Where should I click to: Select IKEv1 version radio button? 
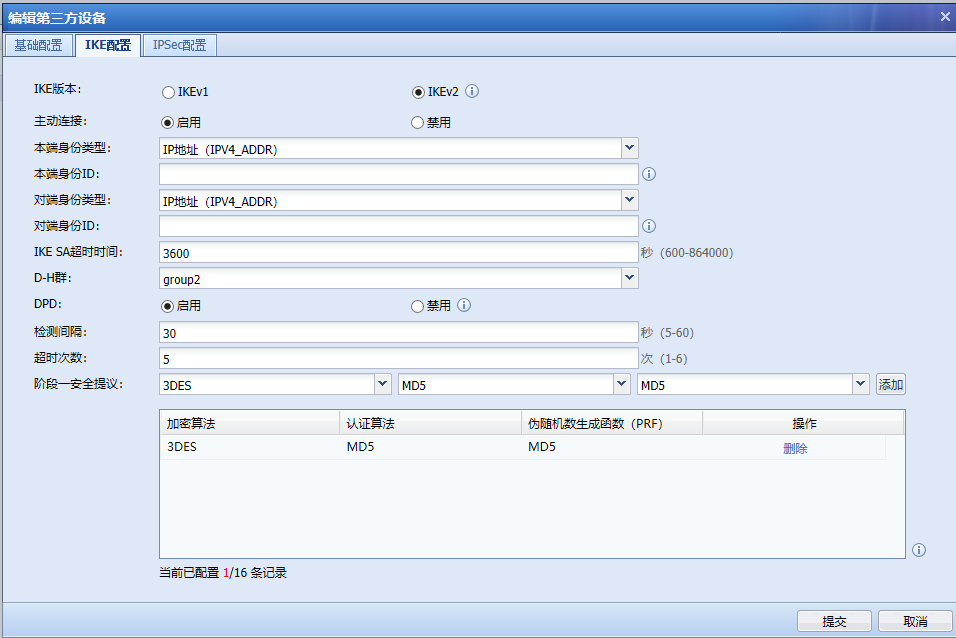tap(168, 92)
